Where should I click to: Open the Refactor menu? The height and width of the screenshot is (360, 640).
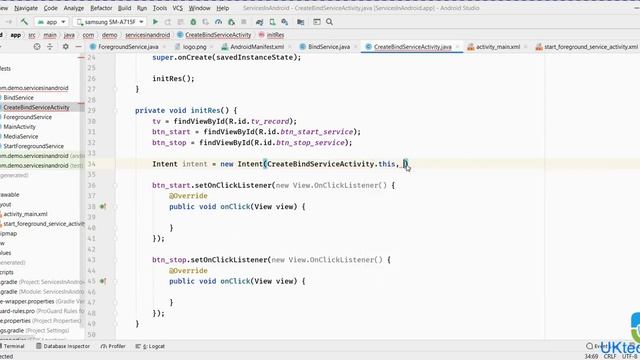click(x=101, y=8)
